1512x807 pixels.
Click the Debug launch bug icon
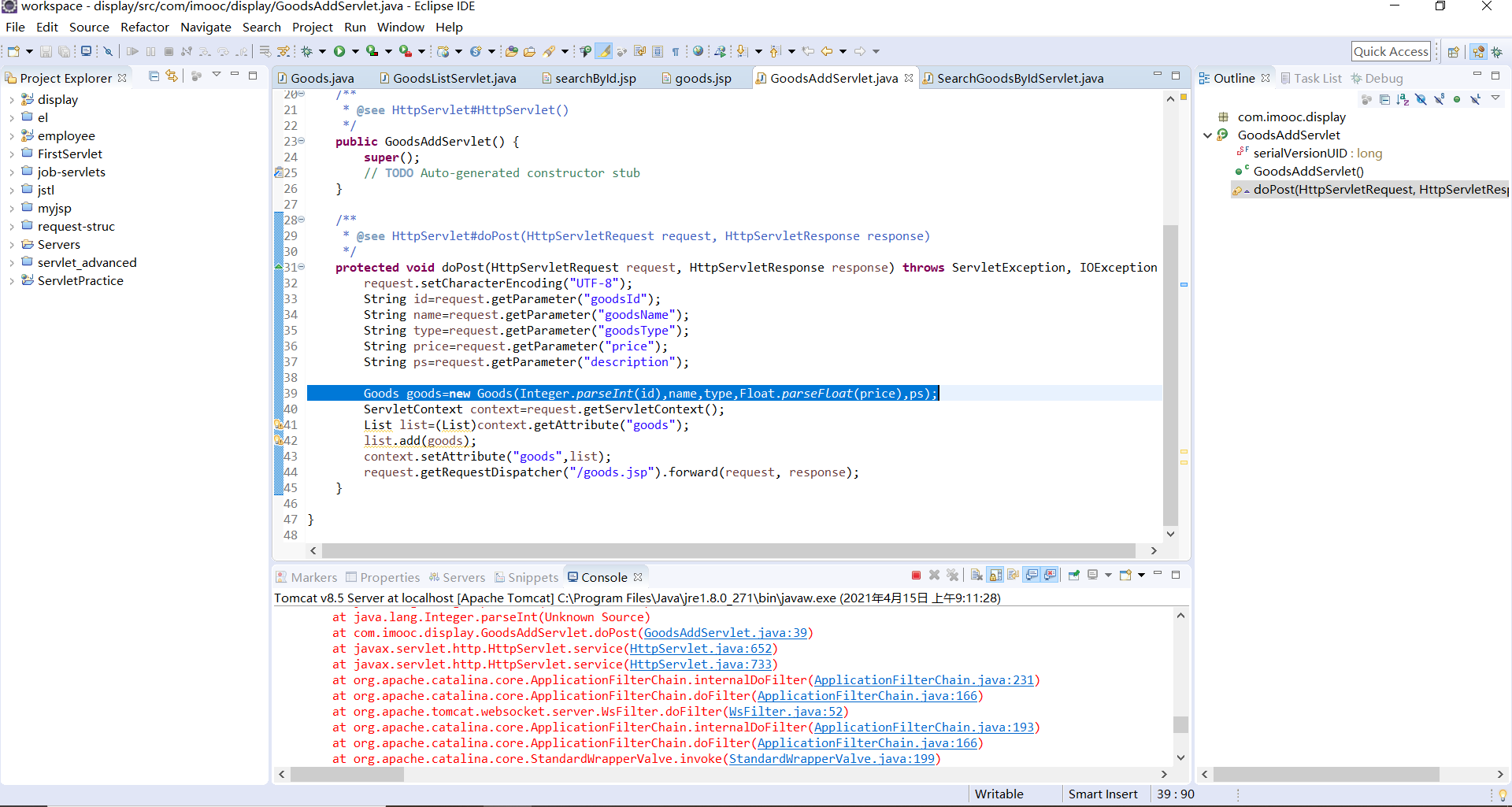pos(306,51)
